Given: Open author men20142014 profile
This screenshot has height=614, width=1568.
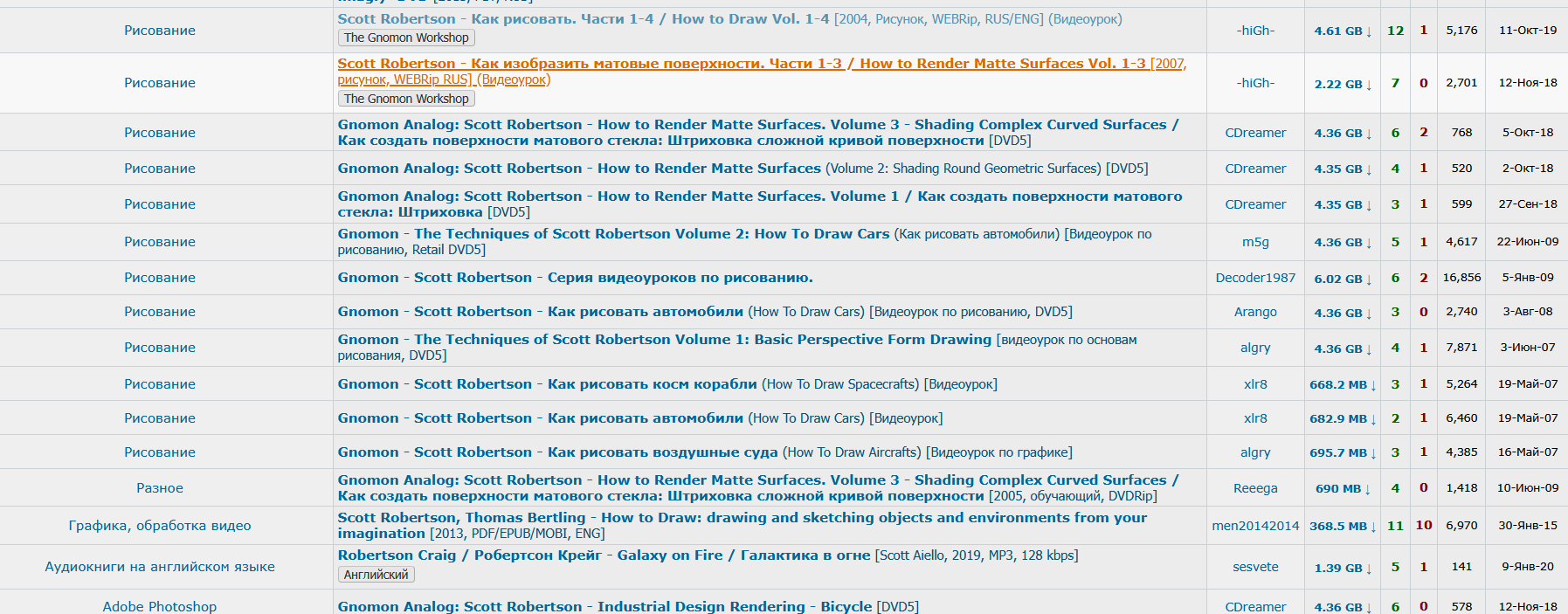Looking at the screenshot, I should tap(1255, 526).
